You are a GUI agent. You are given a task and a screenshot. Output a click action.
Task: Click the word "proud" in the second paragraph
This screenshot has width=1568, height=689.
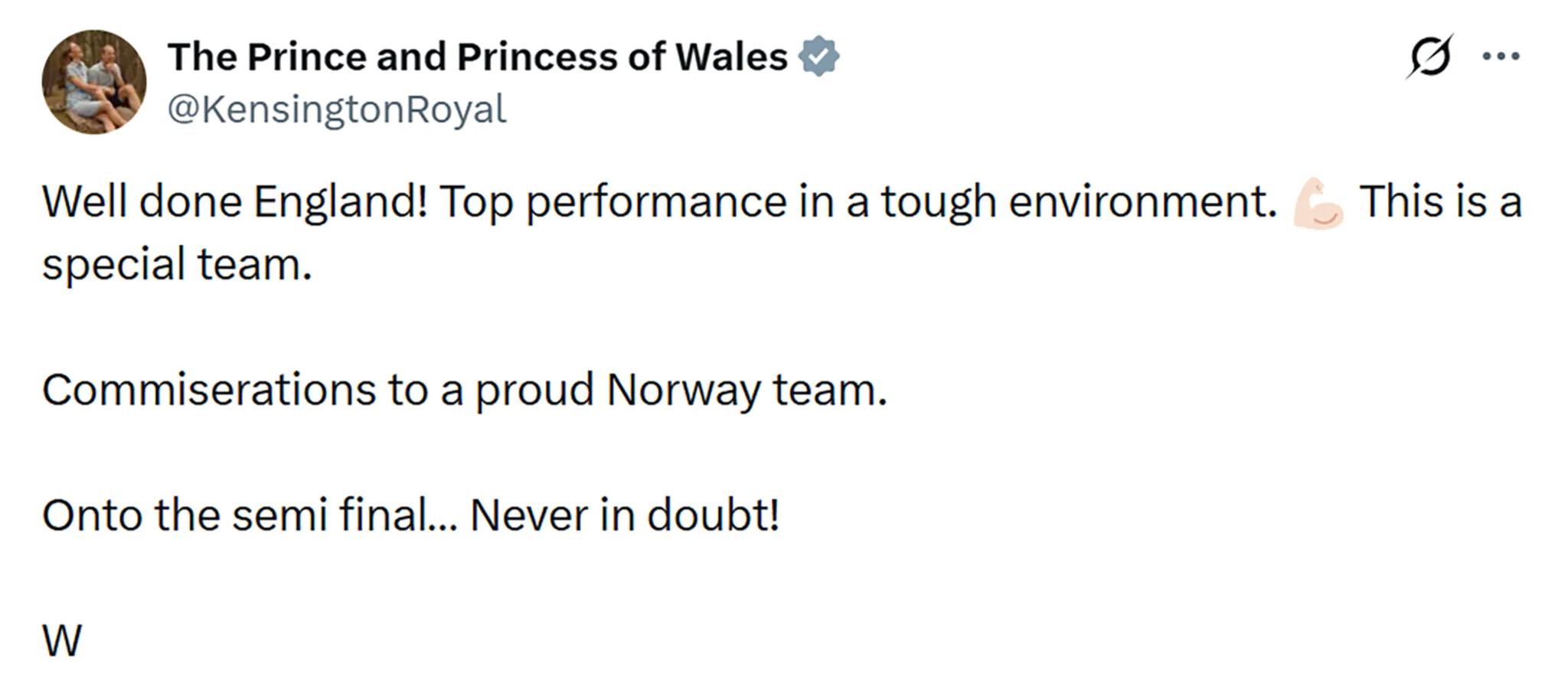pyautogui.click(x=534, y=390)
